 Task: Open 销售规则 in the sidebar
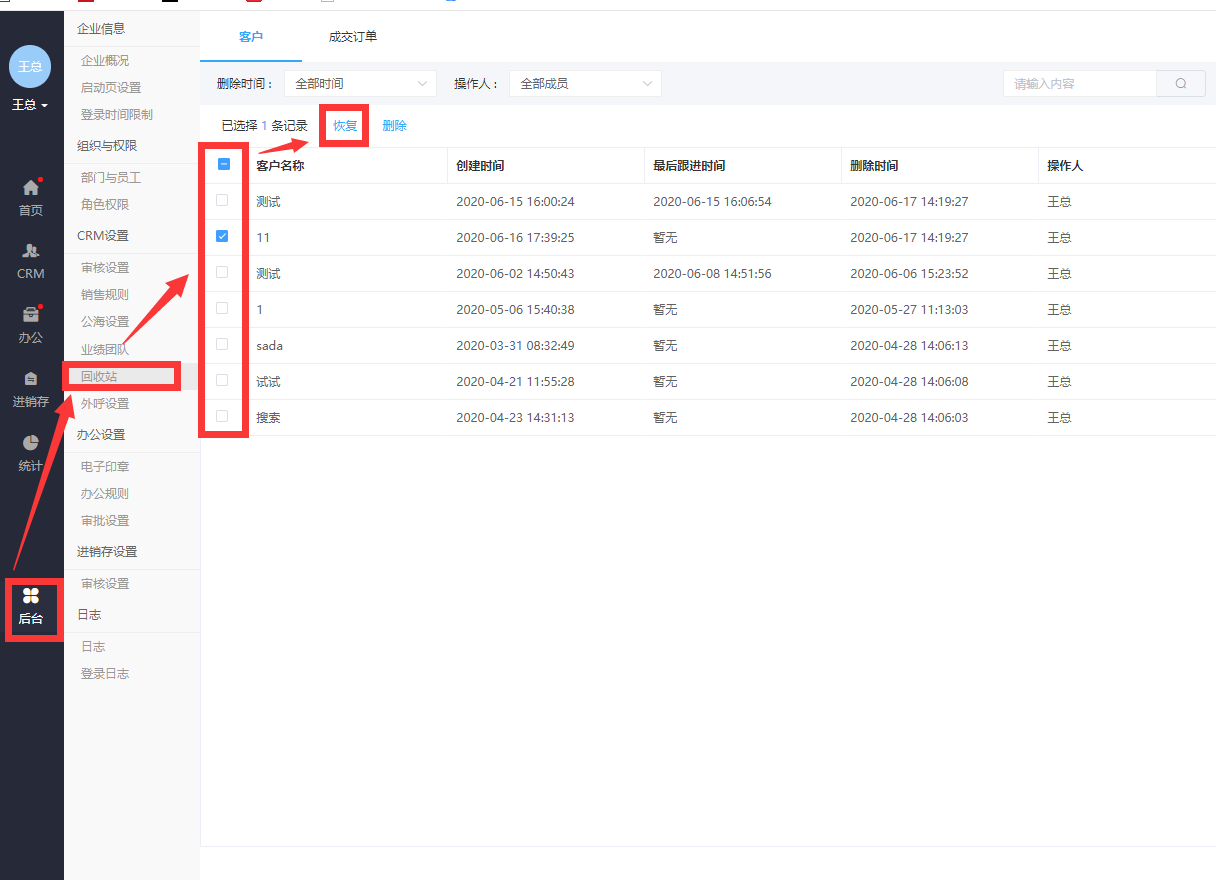[105, 295]
